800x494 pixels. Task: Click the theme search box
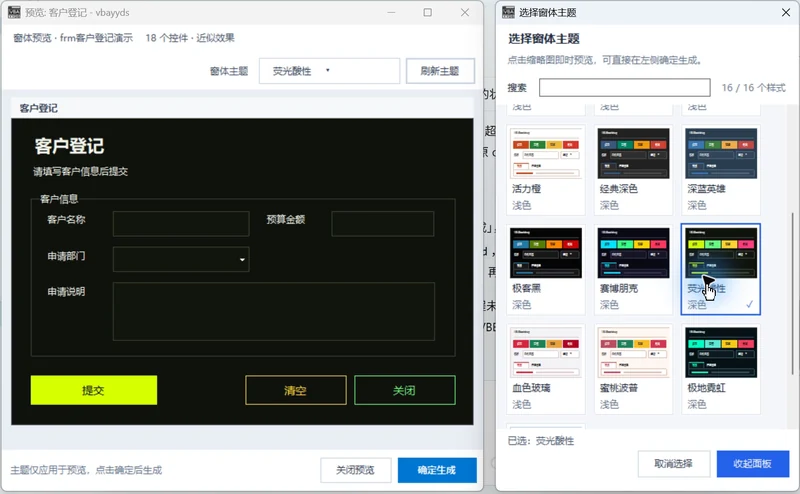(624, 87)
